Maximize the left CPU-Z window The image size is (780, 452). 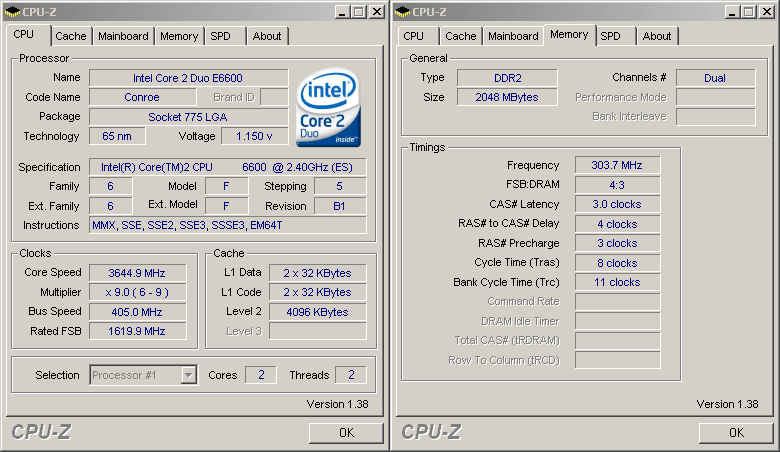[359, 11]
